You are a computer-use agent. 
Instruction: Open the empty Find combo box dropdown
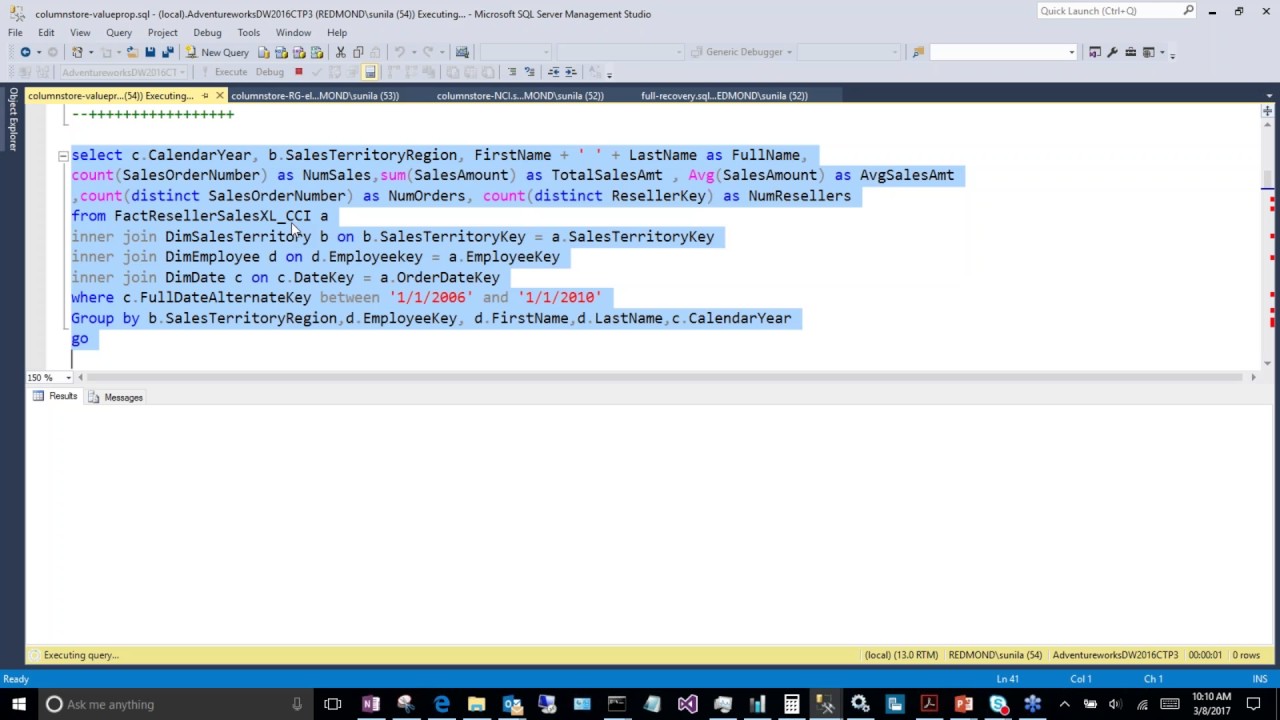(1071, 52)
